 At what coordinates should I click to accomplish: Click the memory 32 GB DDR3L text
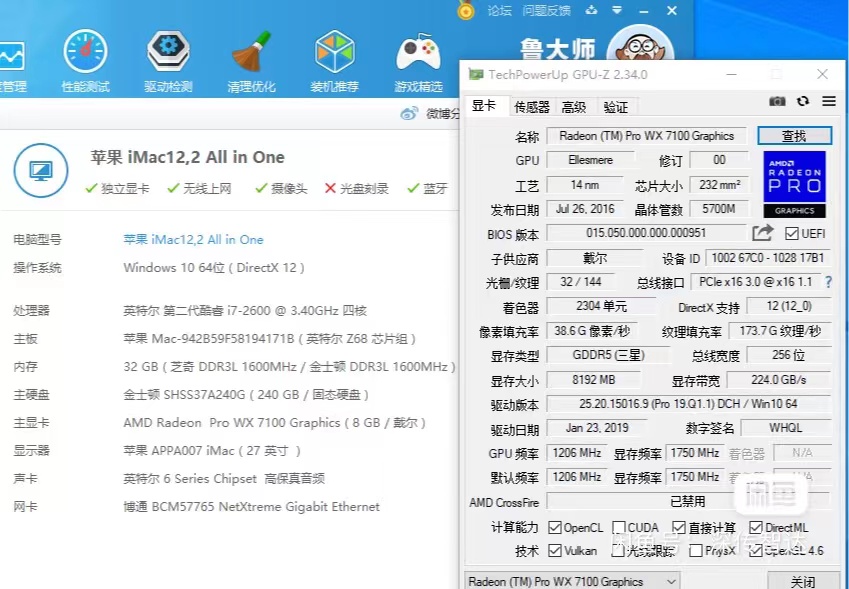pos(290,367)
